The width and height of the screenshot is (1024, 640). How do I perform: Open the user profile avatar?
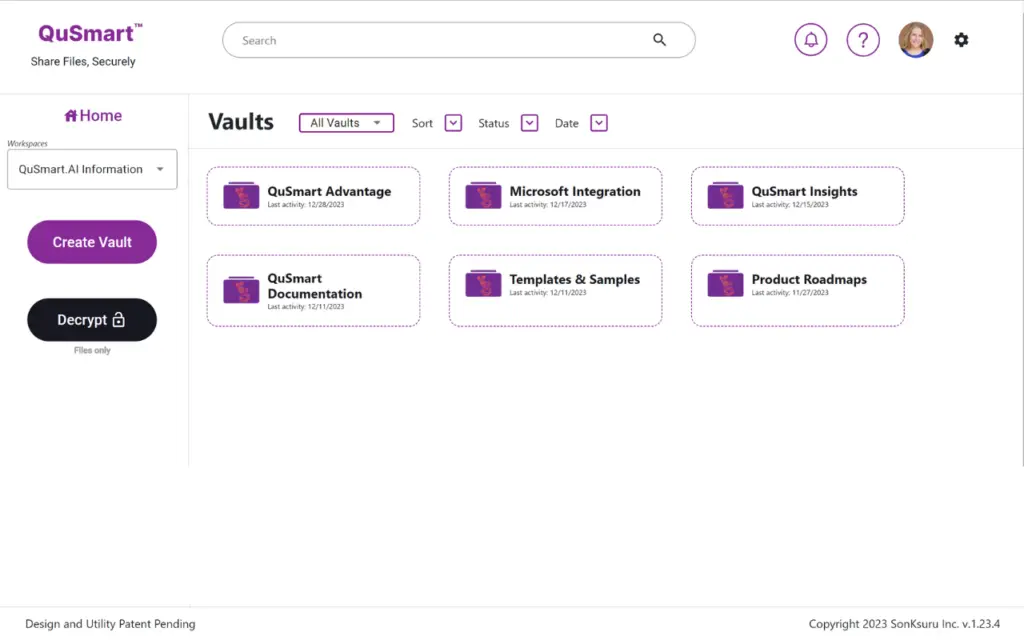(916, 40)
